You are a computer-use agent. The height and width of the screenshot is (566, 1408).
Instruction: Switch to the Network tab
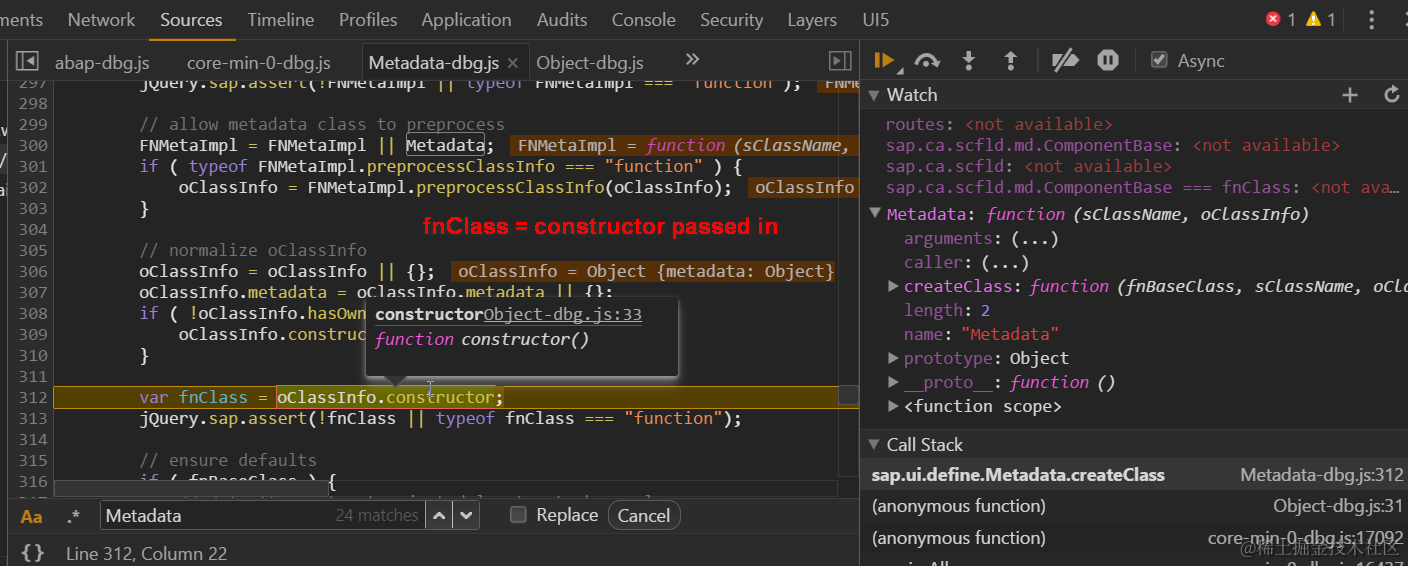(101, 20)
